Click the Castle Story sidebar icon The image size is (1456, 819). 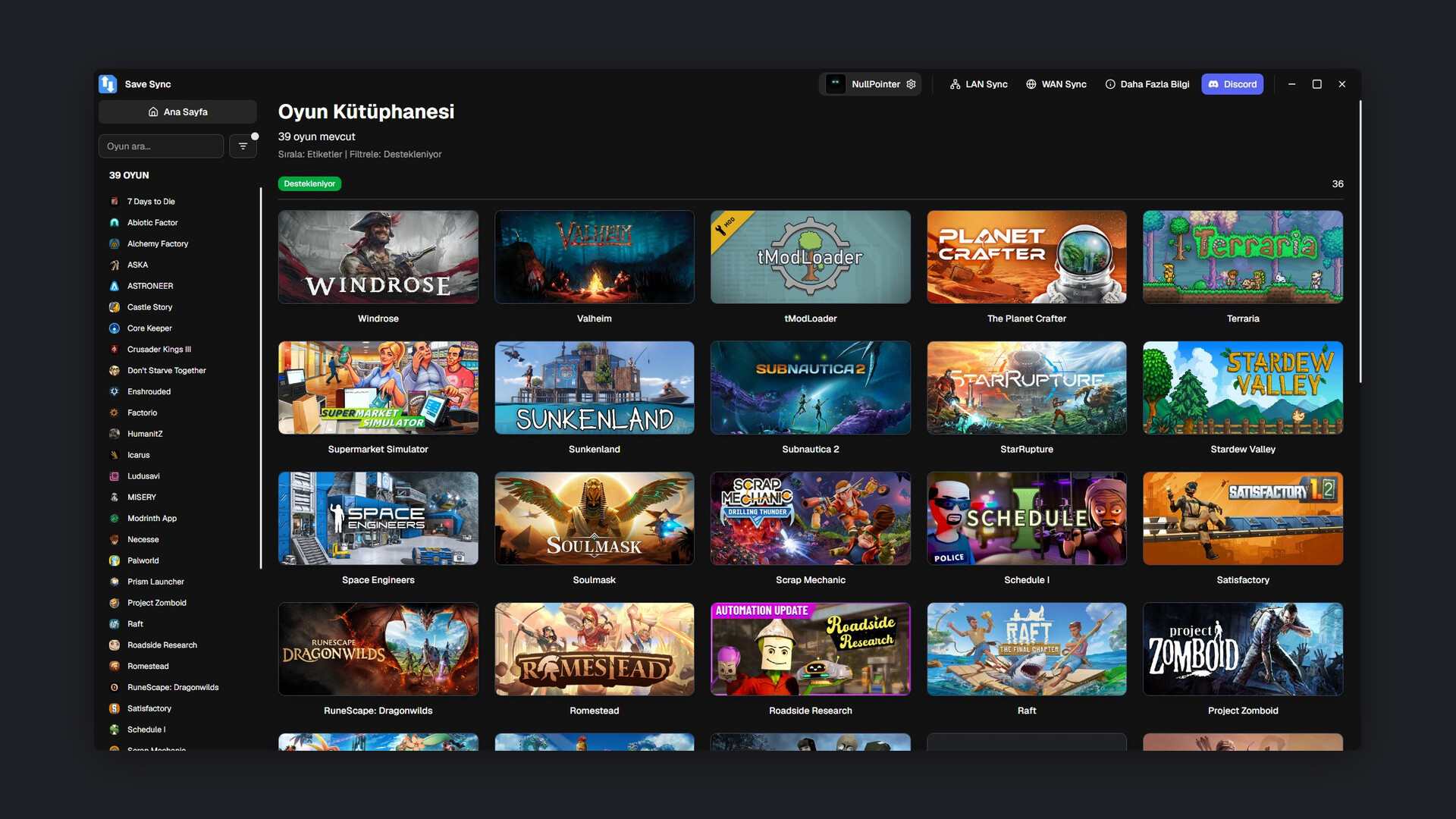click(115, 307)
